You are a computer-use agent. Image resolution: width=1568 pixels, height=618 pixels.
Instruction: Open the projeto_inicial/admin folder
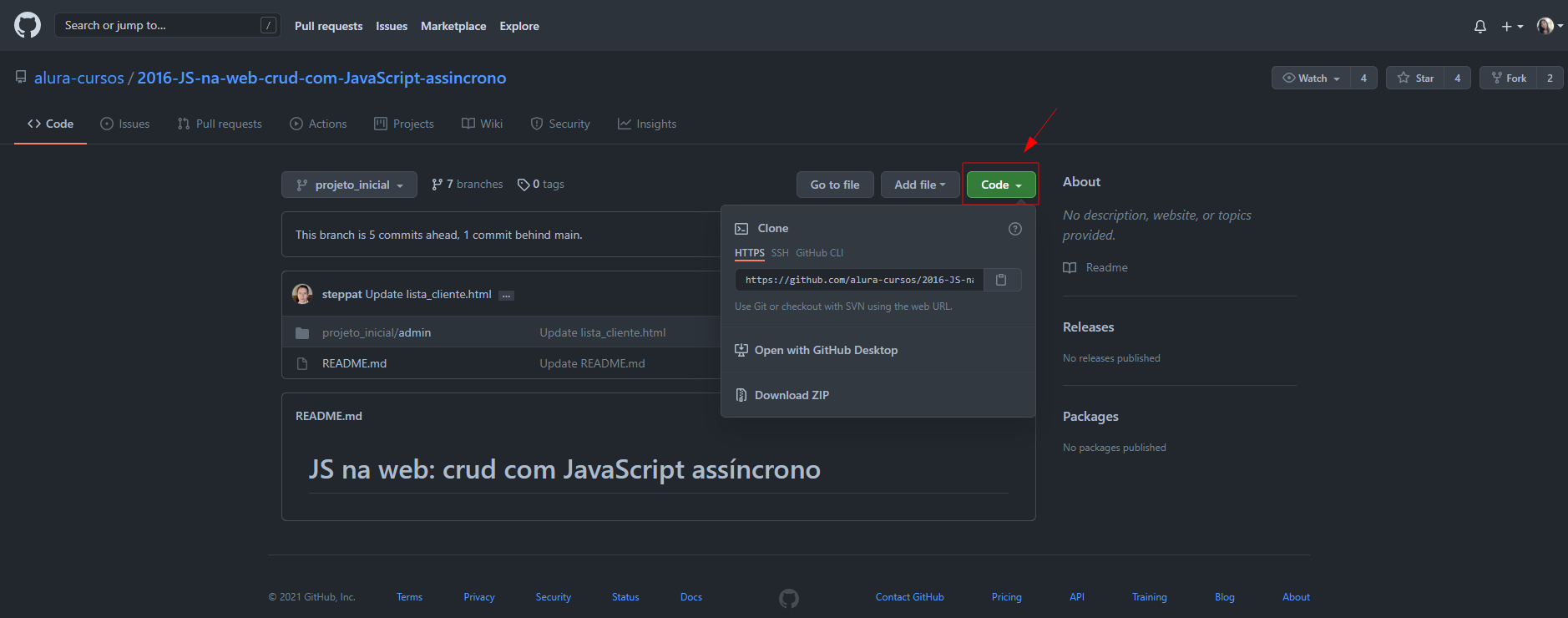(x=377, y=333)
